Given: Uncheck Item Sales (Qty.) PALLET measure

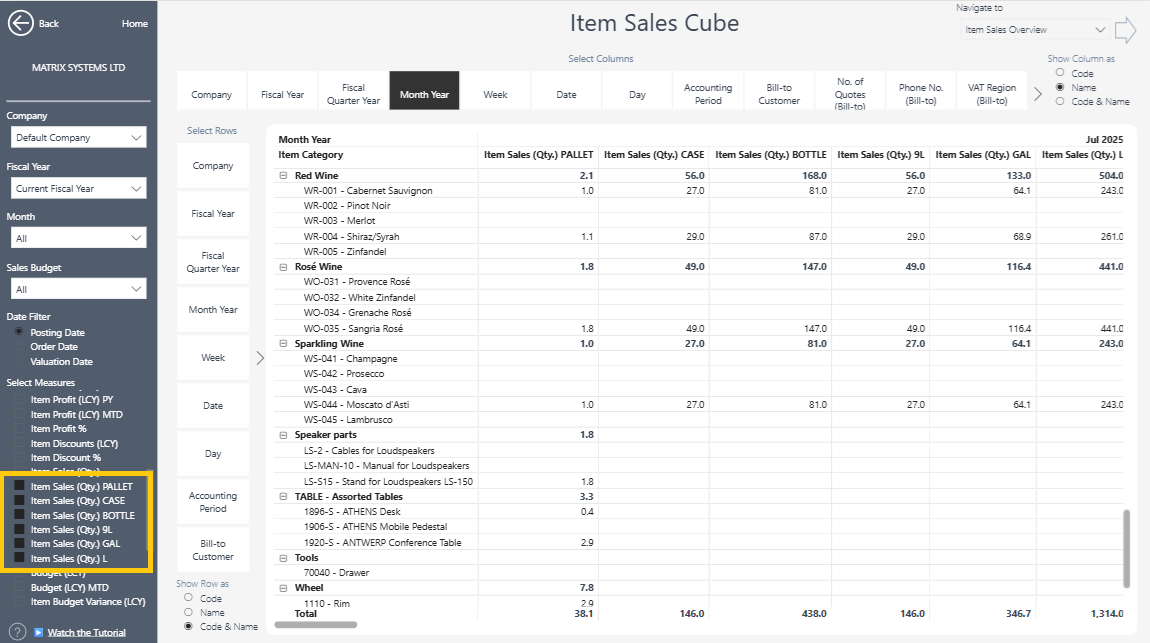Looking at the screenshot, I should click(19, 487).
